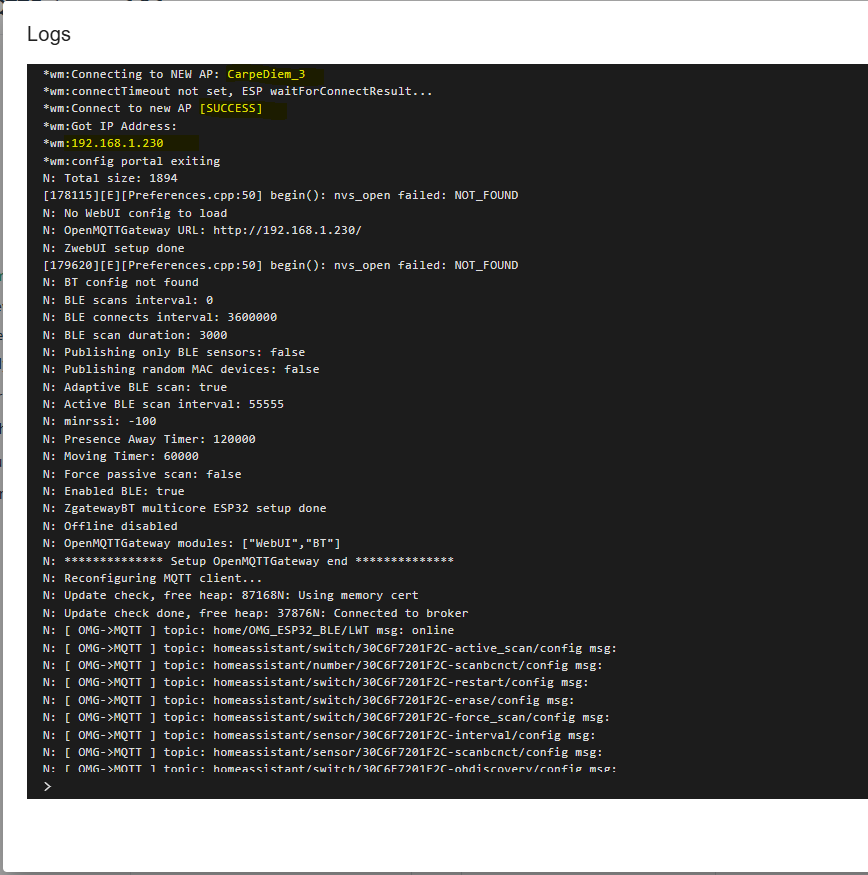Viewport: 868px width, 875px height.
Task: Click the erase/config topic log line
Action: pyautogui.click(x=308, y=700)
